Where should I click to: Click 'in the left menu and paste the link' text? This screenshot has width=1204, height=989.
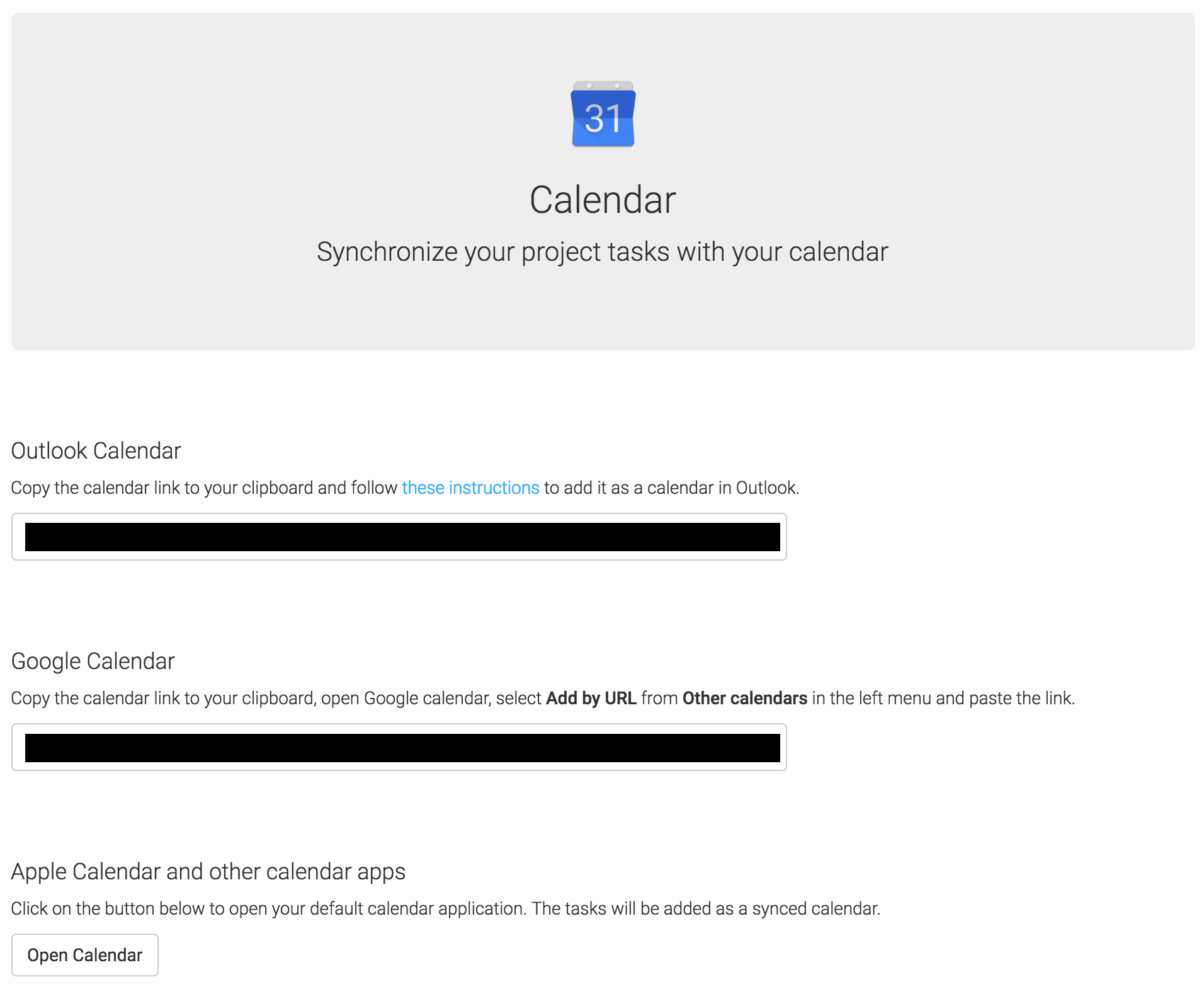[x=943, y=698]
